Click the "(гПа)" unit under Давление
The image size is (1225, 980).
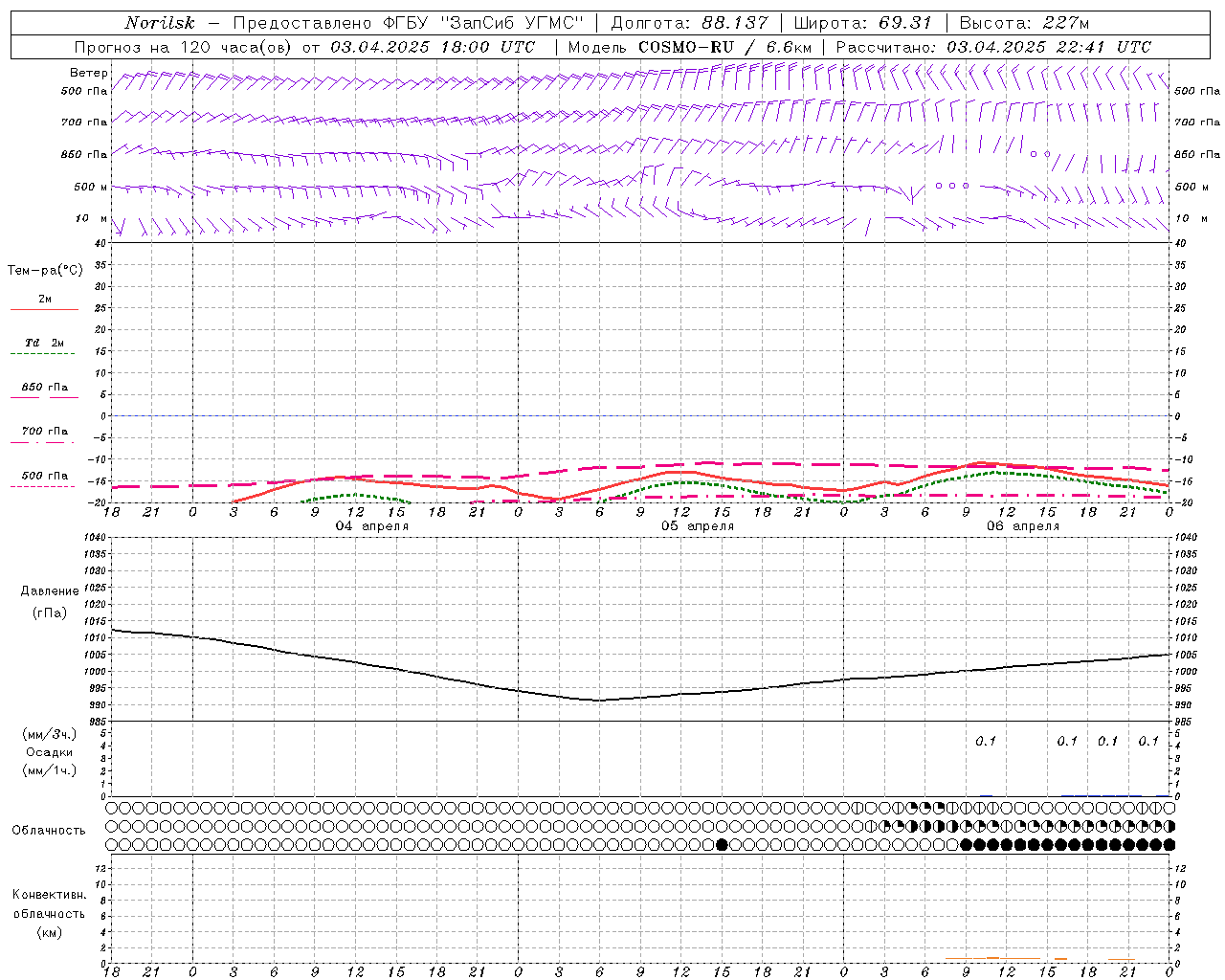pyautogui.click(x=50, y=612)
